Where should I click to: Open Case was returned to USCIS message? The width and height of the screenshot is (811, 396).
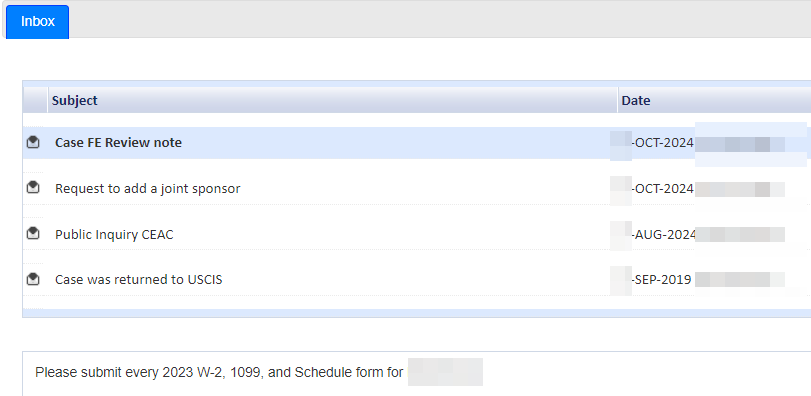tap(139, 280)
